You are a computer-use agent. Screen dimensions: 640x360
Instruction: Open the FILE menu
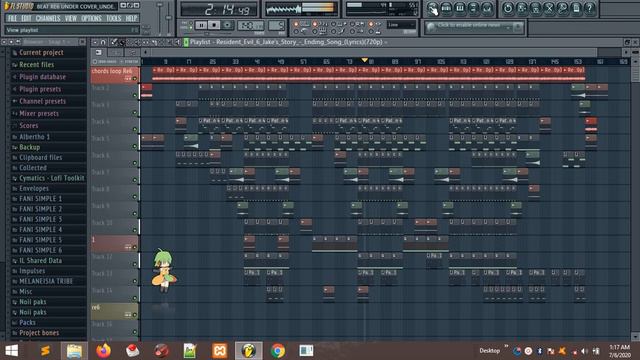(x=12, y=18)
